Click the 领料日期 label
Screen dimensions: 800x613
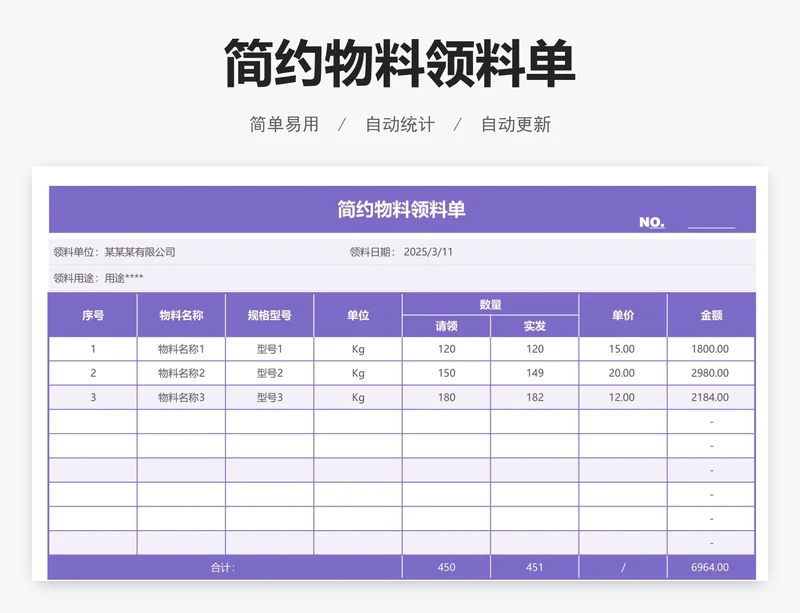373,252
